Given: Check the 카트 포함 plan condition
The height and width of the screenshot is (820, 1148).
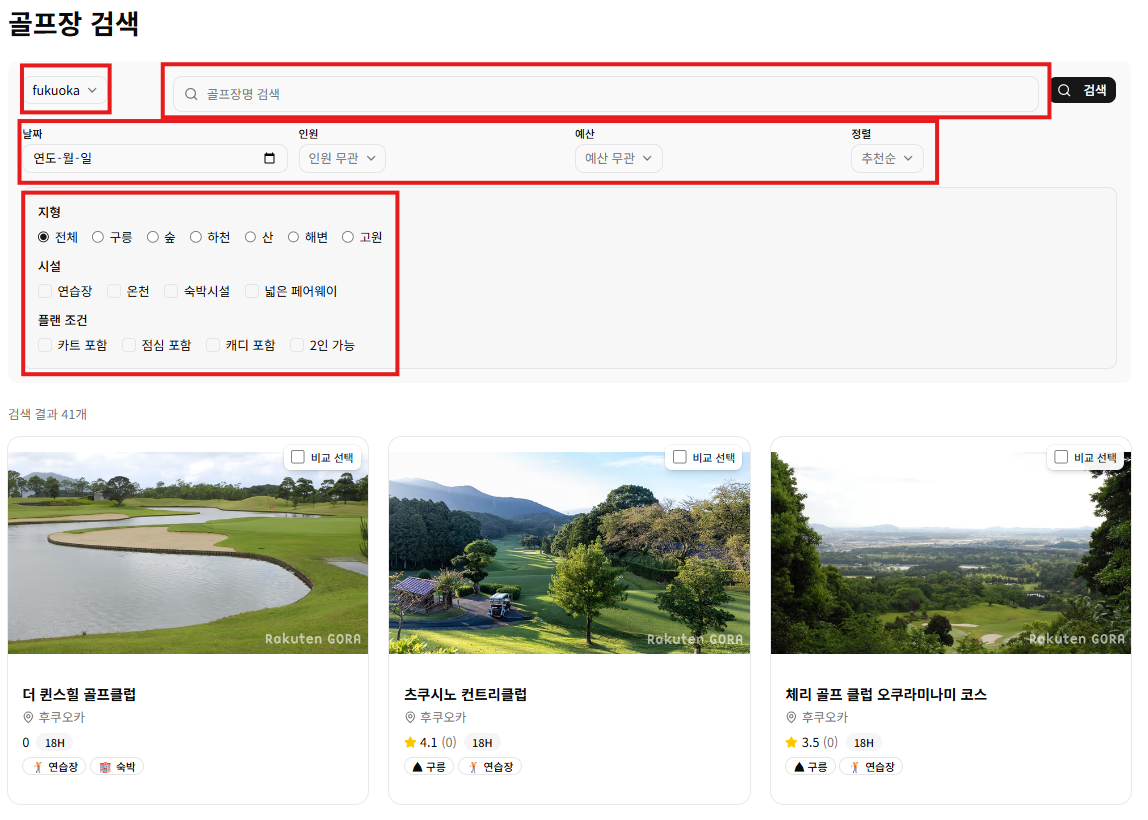Looking at the screenshot, I should [45, 345].
